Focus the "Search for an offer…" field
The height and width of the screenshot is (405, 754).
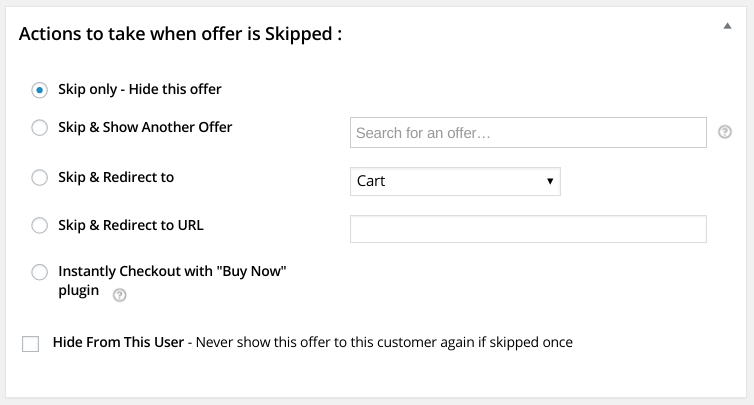(528, 132)
